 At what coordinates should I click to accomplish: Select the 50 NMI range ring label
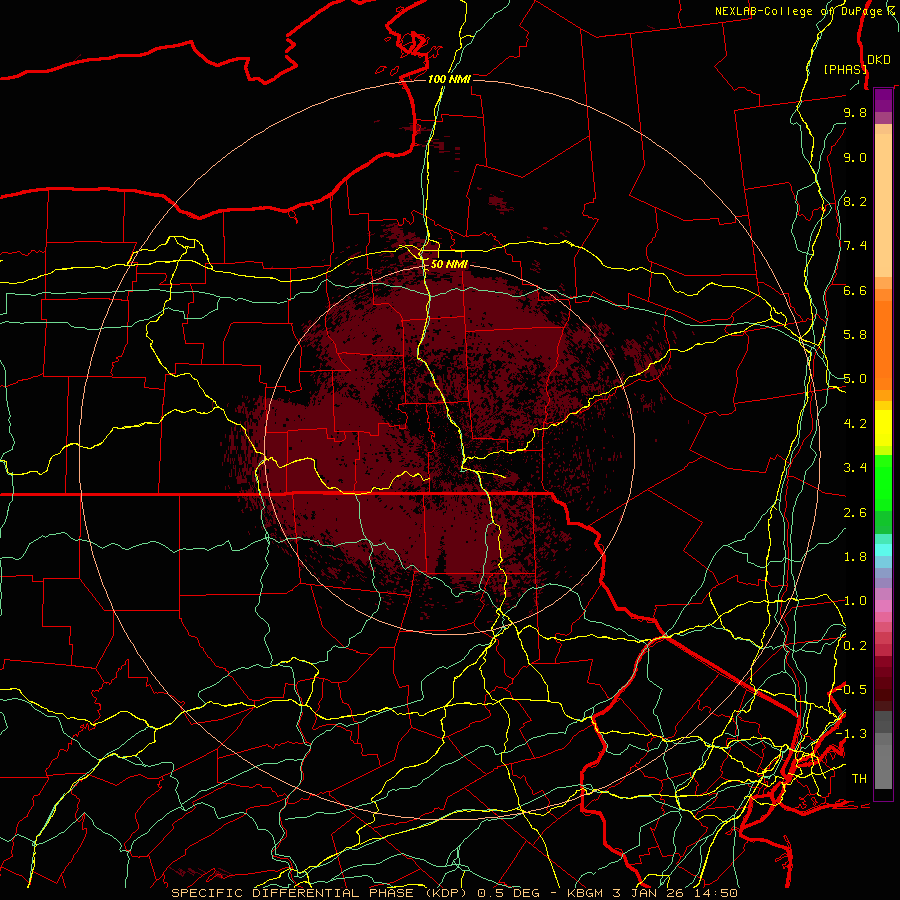pos(449,264)
